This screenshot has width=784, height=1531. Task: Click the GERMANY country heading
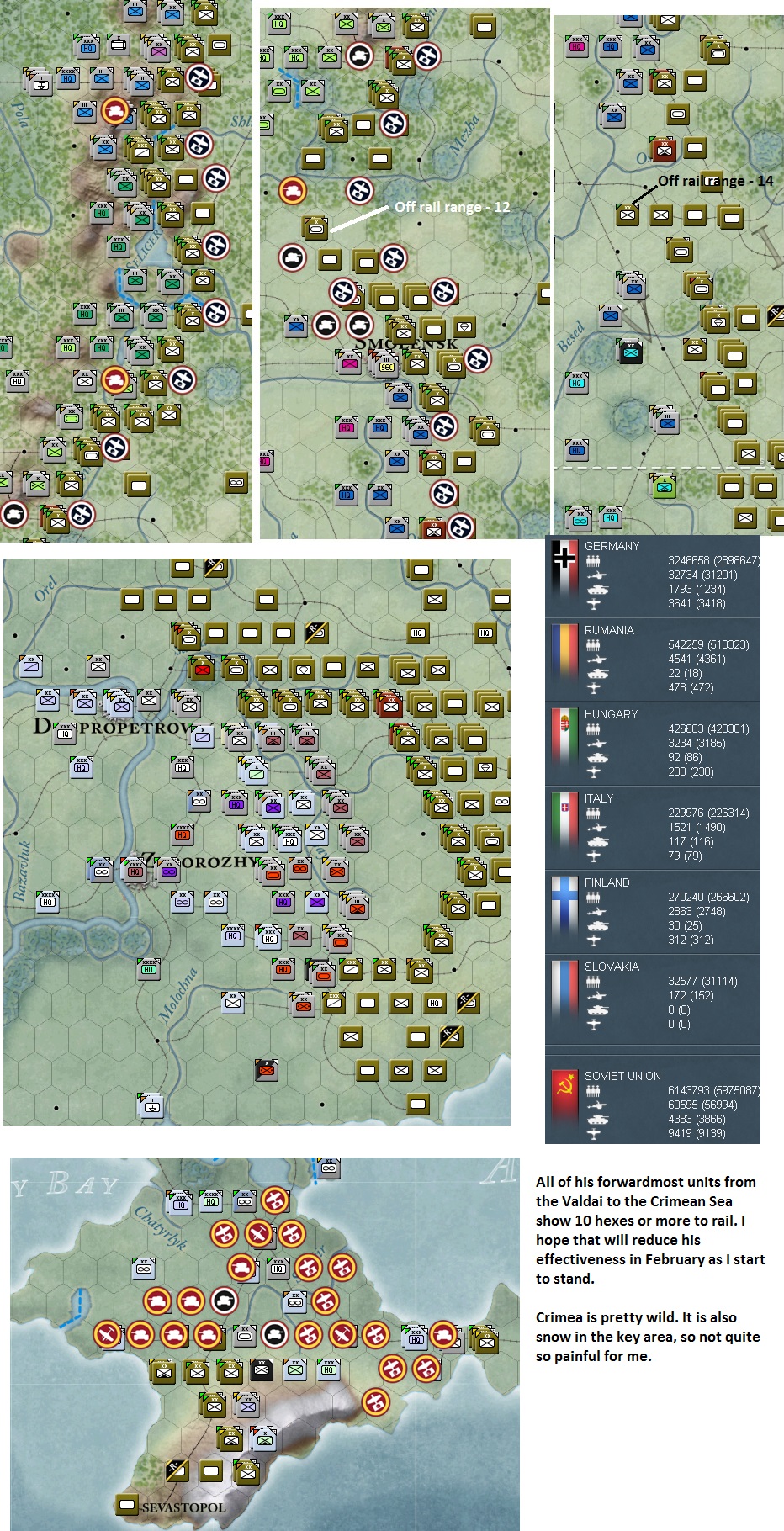pyautogui.click(x=612, y=546)
